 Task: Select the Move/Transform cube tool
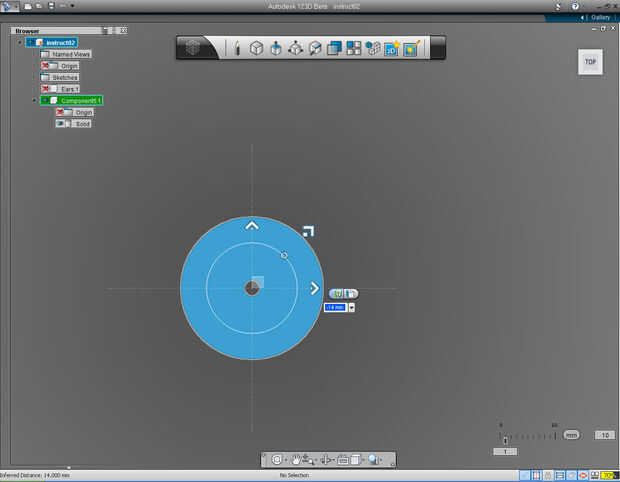point(295,48)
